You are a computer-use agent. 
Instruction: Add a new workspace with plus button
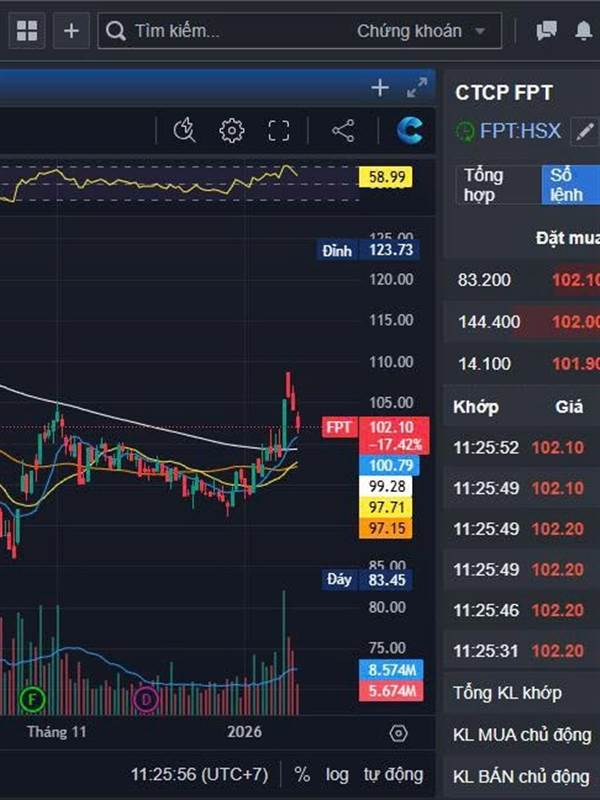[x=71, y=31]
